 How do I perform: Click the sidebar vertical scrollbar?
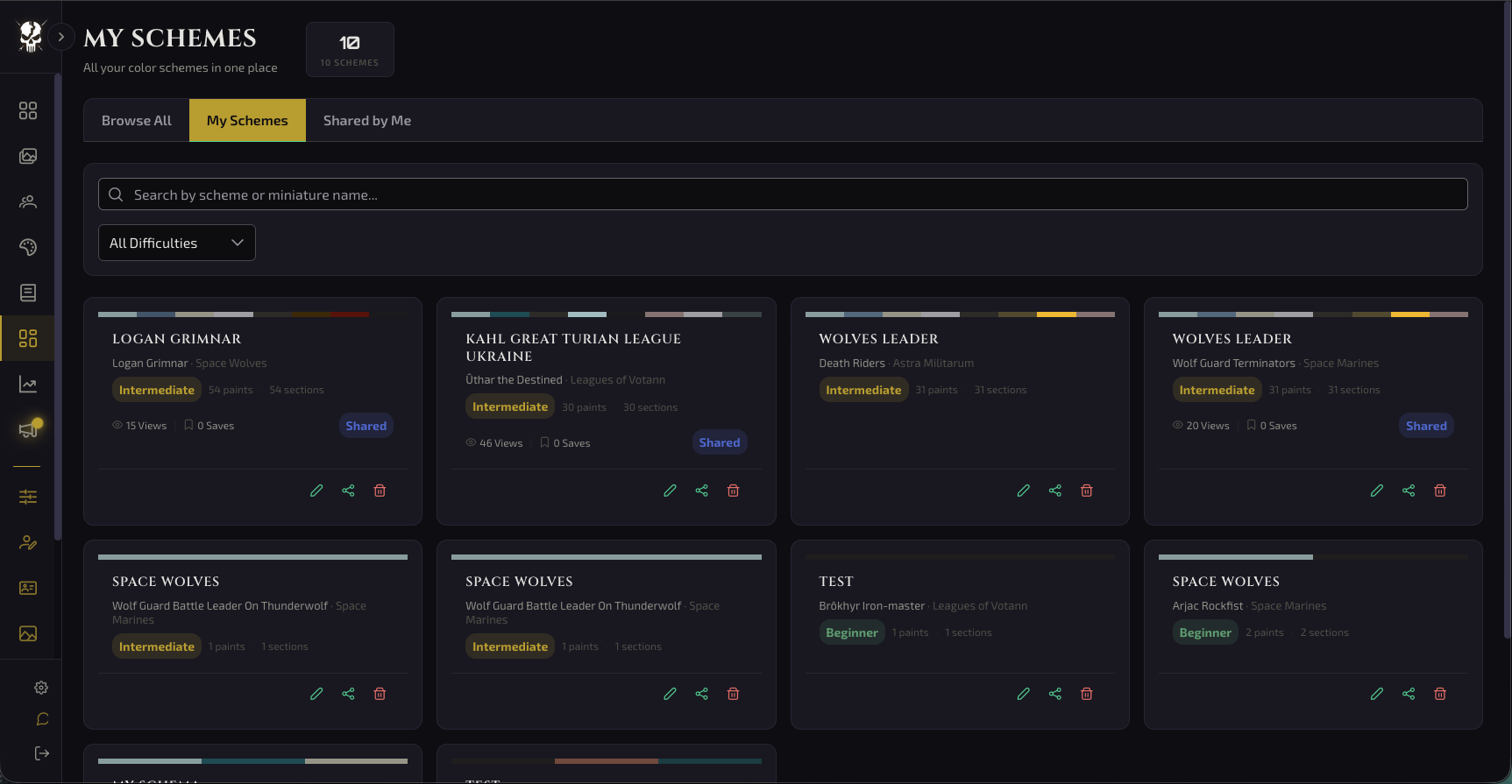pyautogui.click(x=58, y=307)
